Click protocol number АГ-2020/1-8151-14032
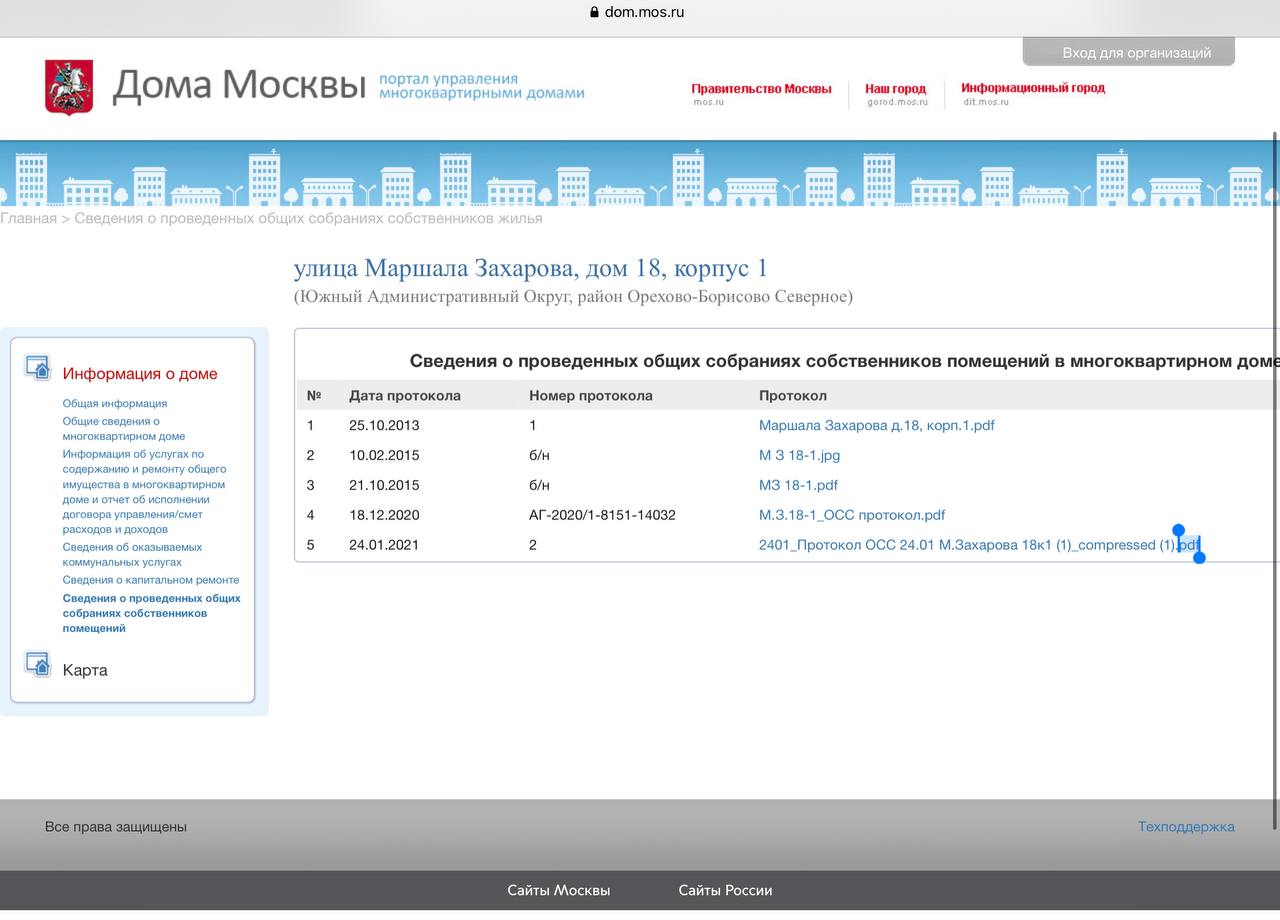The width and height of the screenshot is (1280, 920). pyautogui.click(x=602, y=515)
